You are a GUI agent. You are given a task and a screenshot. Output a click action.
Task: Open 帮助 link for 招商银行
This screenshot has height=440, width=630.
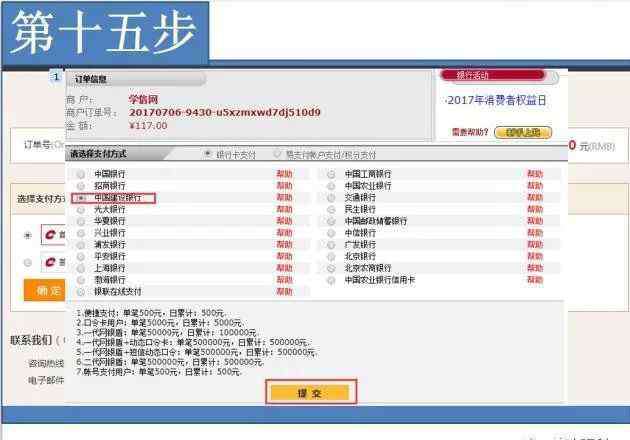tap(284, 186)
